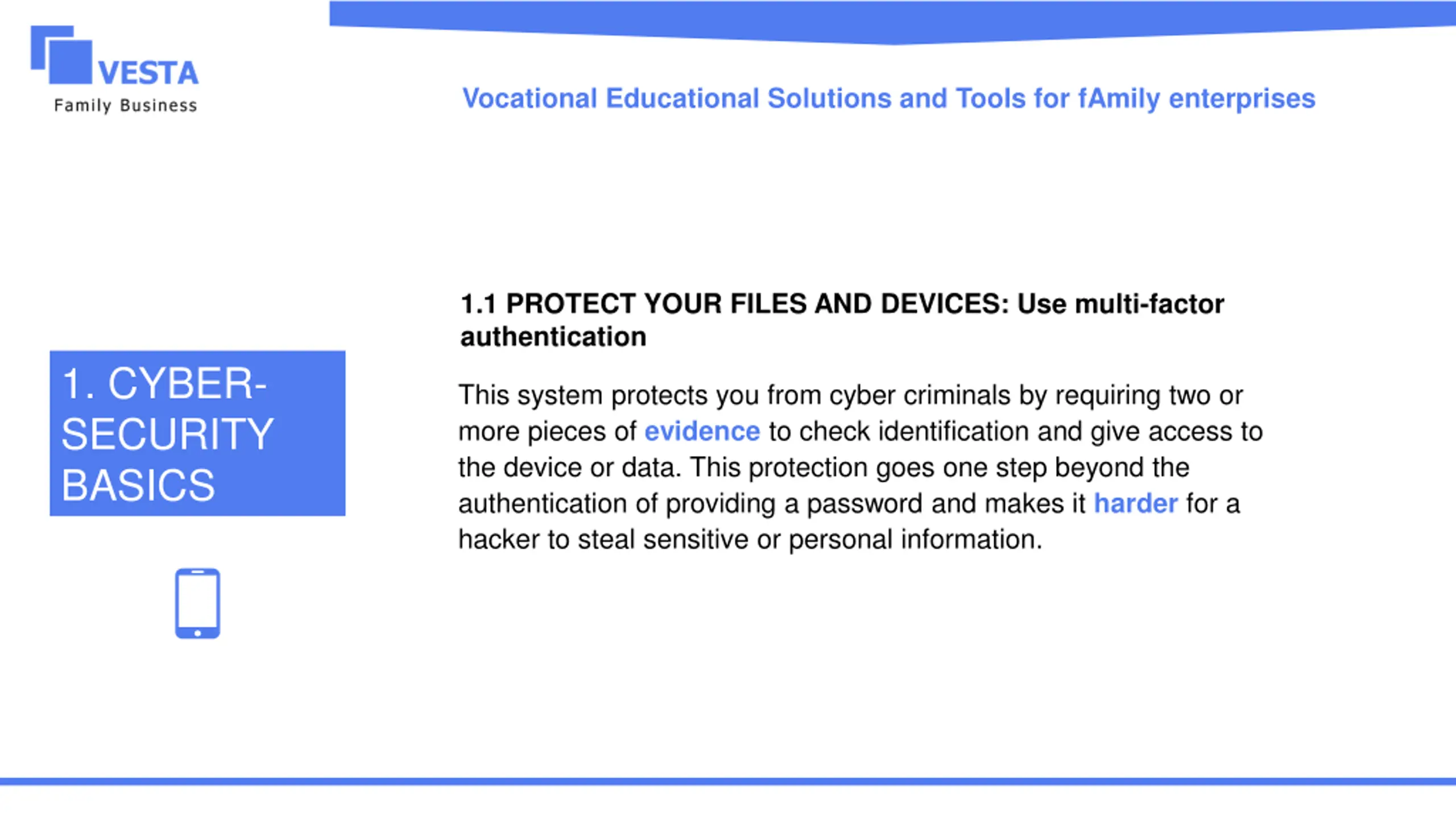Open the highlighted 'evidence' link
Image resolution: width=1456 pixels, height=819 pixels.
[702, 431]
